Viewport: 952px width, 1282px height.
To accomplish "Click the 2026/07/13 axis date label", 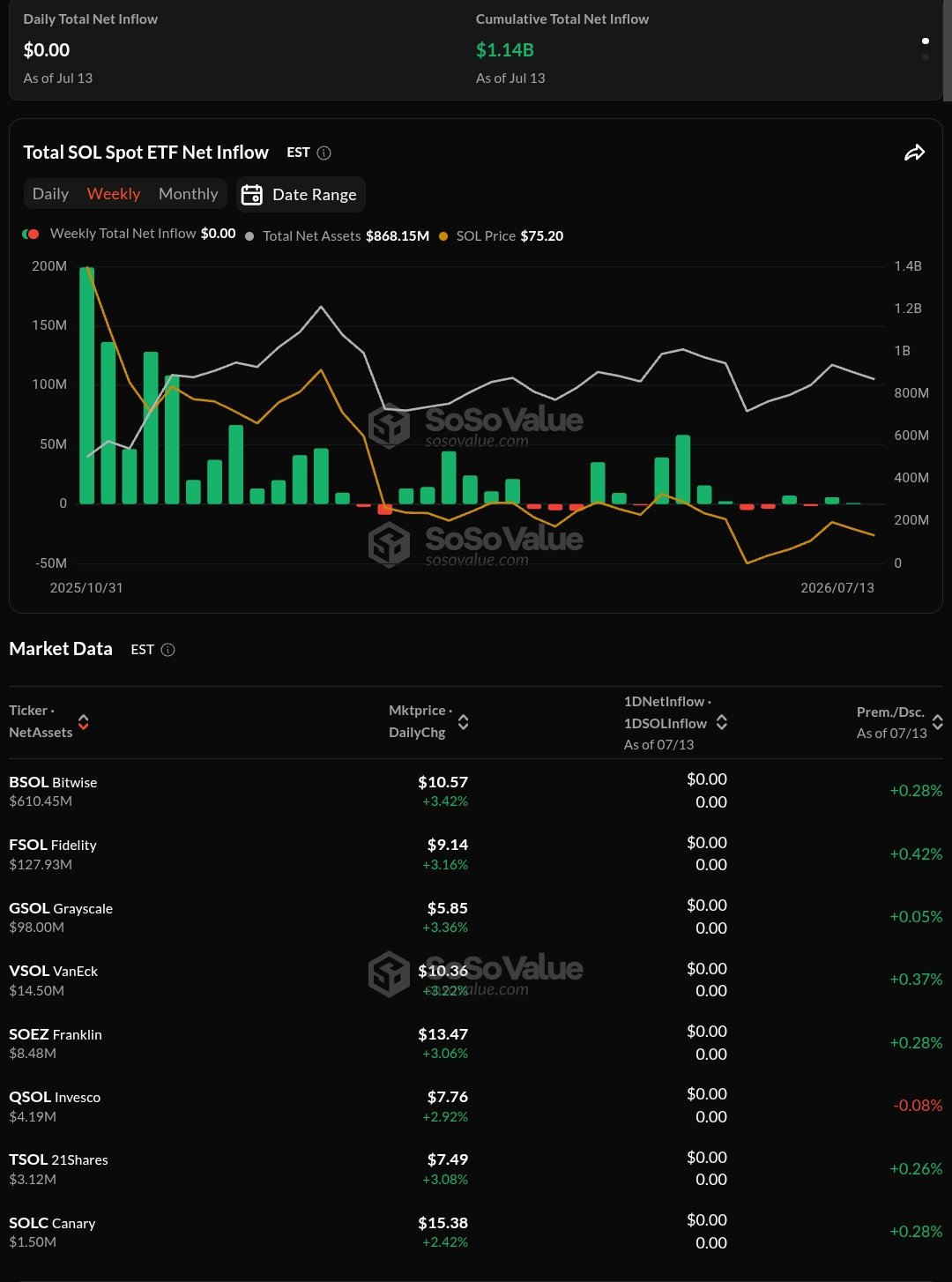I will click(837, 588).
